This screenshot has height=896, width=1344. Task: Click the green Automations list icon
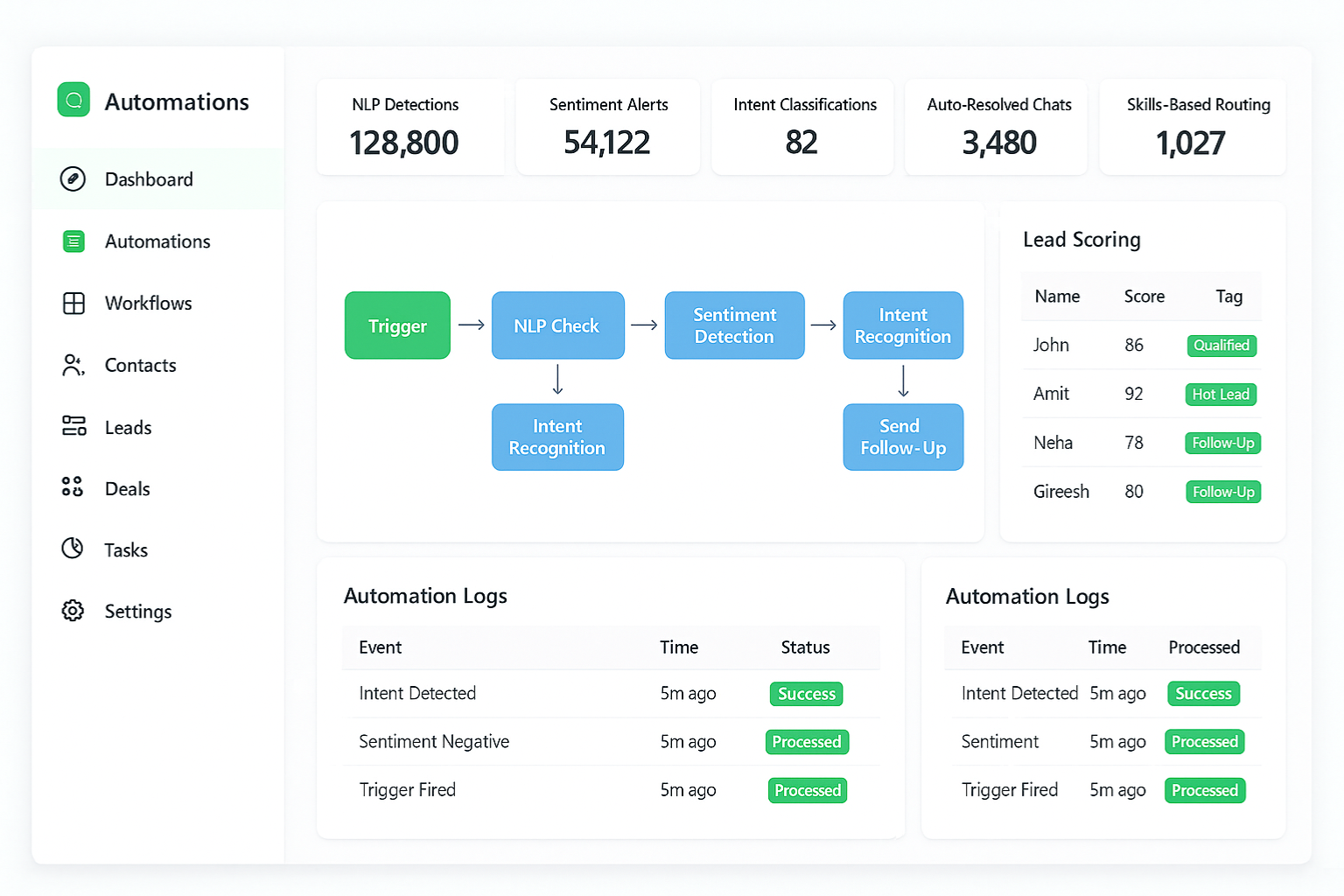73,241
